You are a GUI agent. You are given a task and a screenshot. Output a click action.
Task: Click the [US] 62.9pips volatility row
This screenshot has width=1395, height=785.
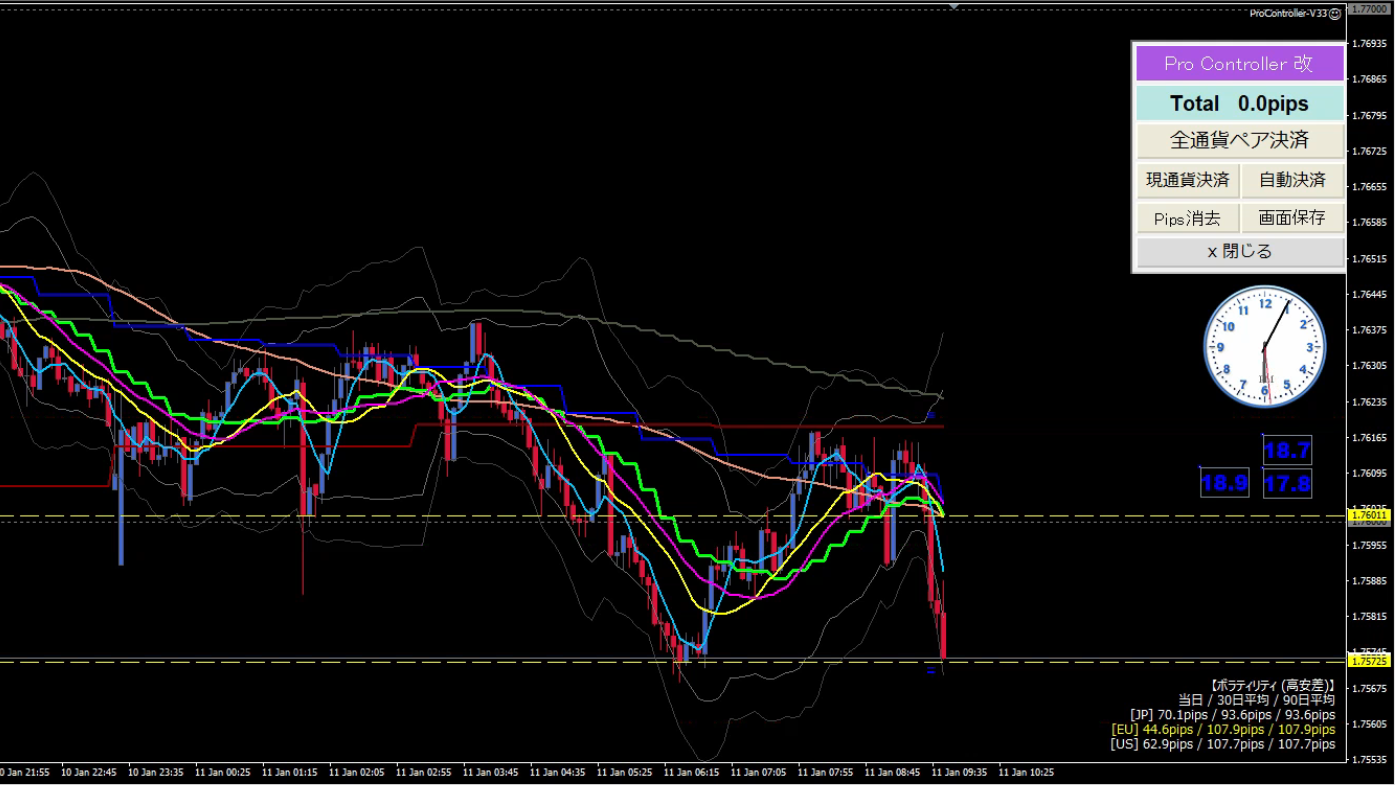pos(1223,744)
